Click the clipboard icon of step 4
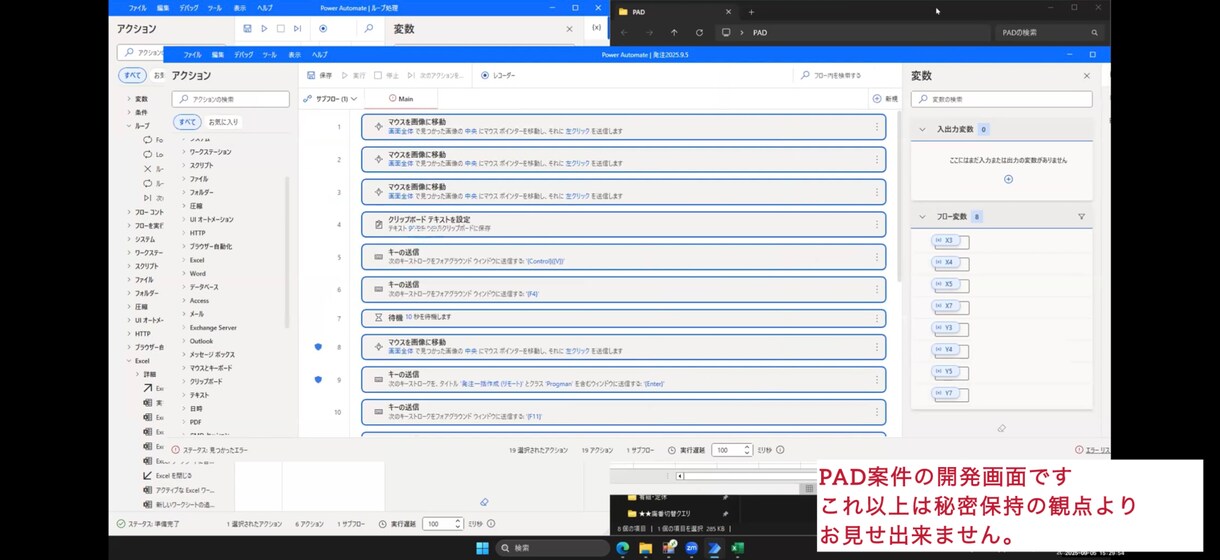Viewport: 1220px width, 560px height. coord(378,224)
